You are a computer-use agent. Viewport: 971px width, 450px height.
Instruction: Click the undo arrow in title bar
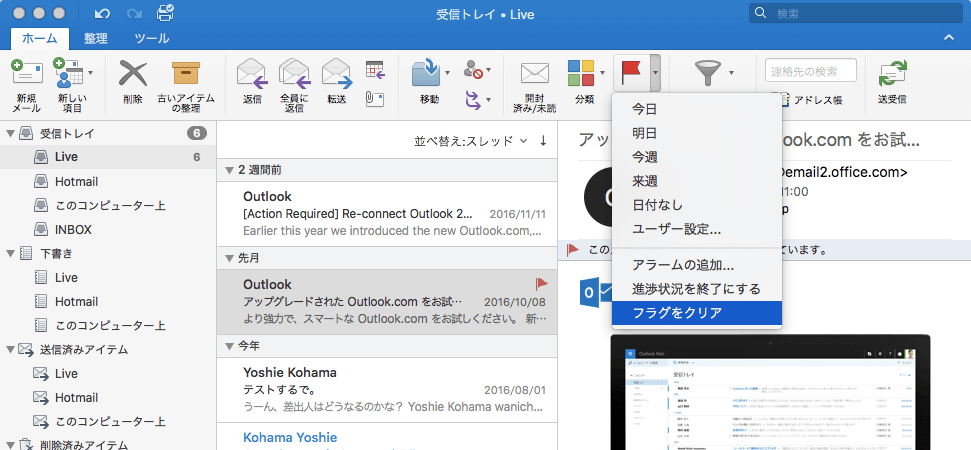click(x=102, y=13)
